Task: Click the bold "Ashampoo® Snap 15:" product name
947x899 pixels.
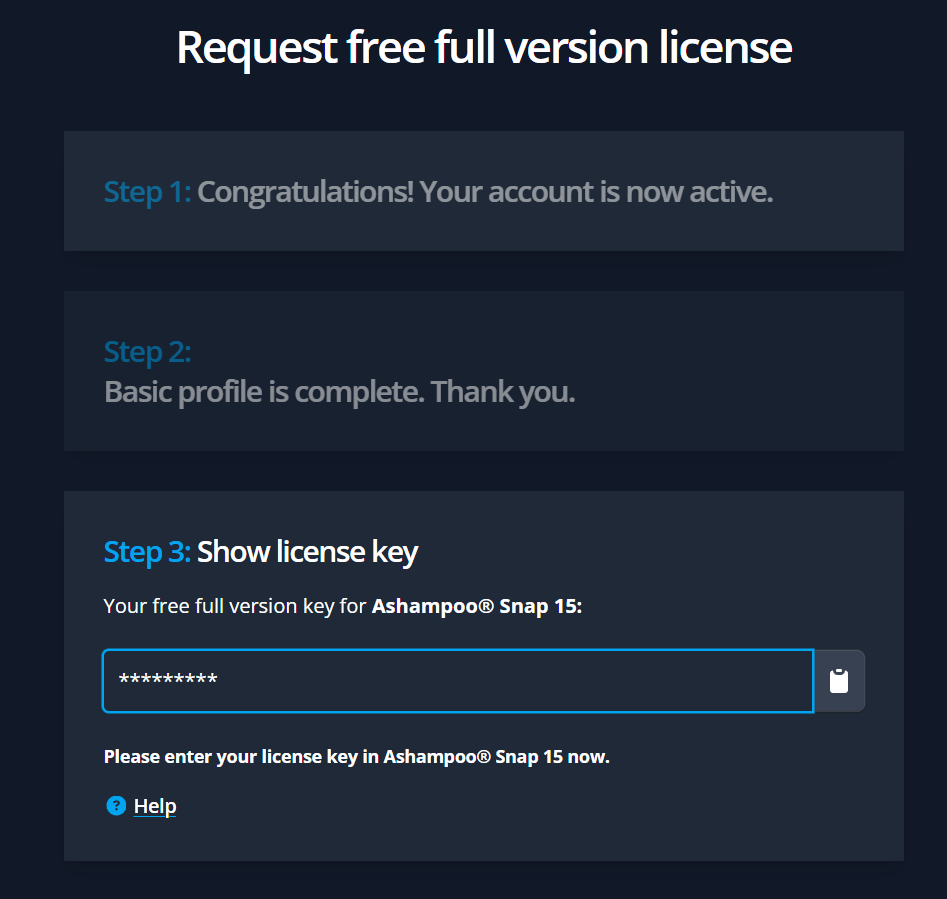Action: click(x=477, y=606)
